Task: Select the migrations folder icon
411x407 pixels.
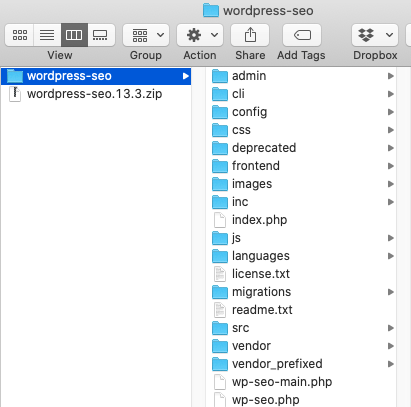Action: click(220, 292)
